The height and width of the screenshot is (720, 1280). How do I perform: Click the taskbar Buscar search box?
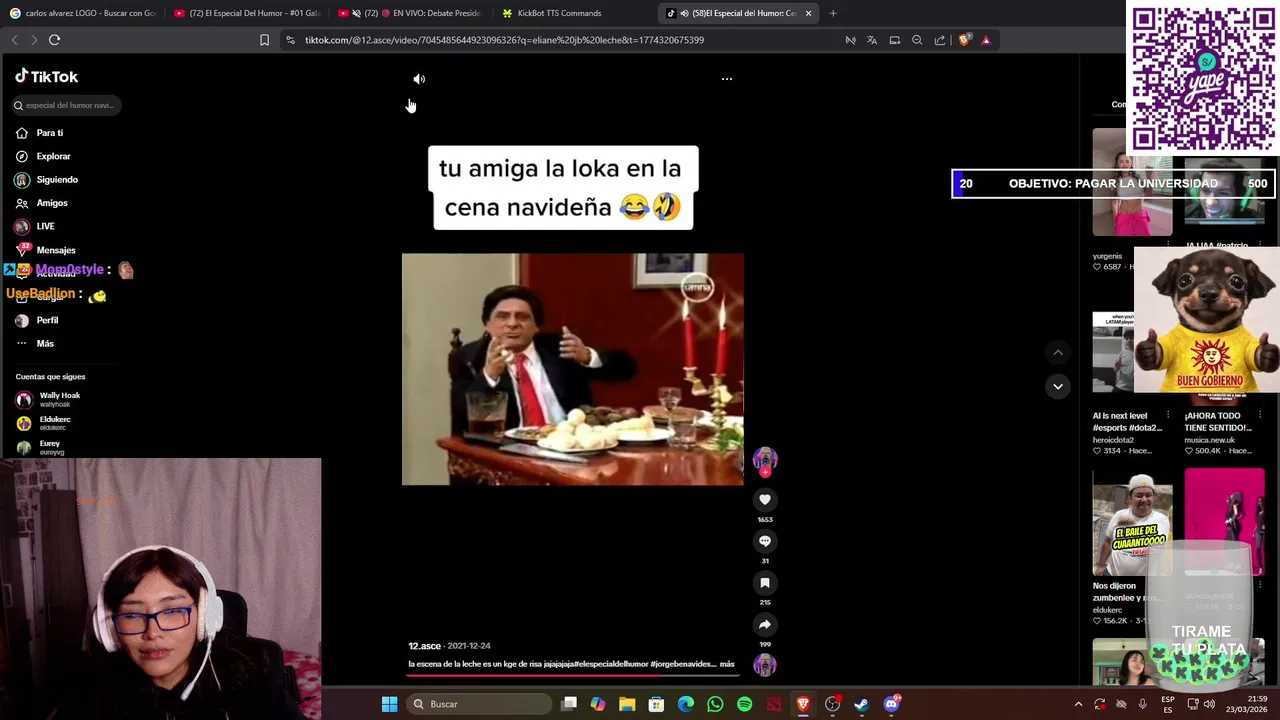(481, 704)
